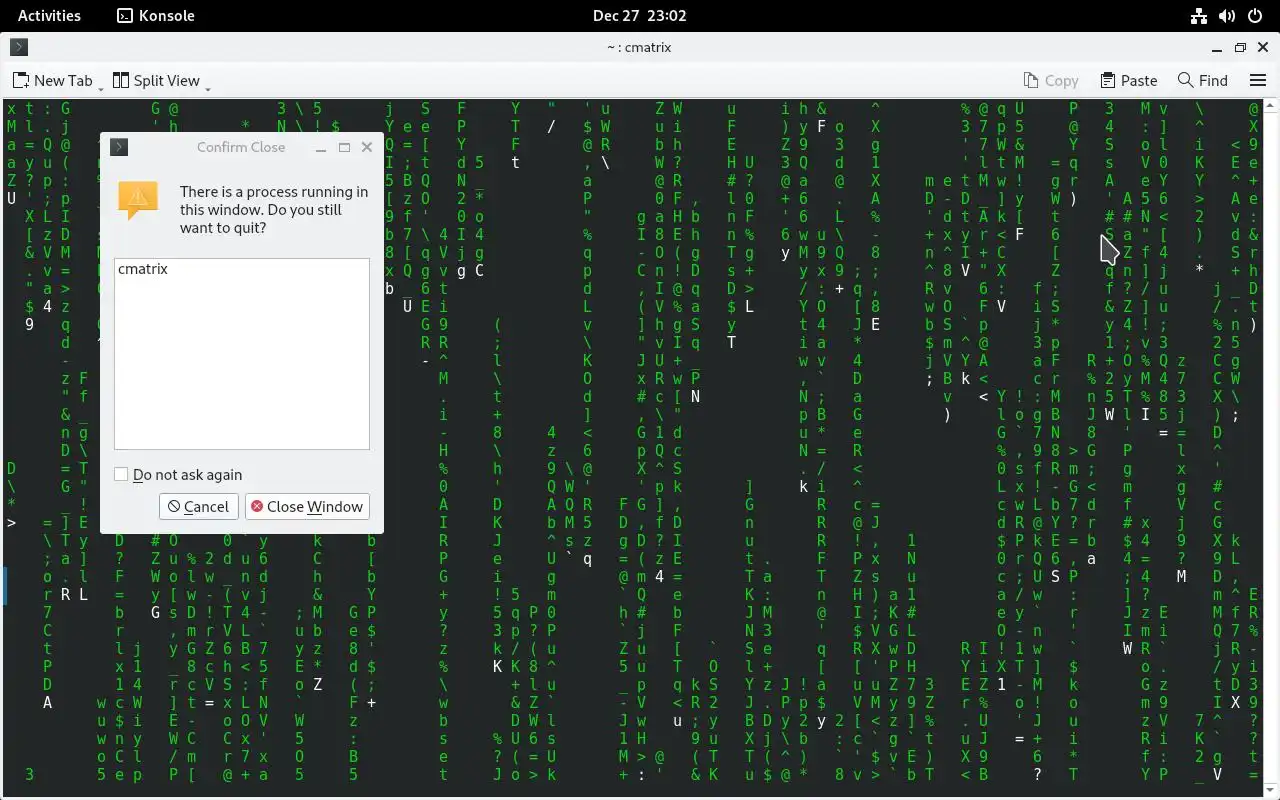Click the power icon in system tray
Image resolution: width=1280 pixels, height=800 pixels.
(1256, 15)
